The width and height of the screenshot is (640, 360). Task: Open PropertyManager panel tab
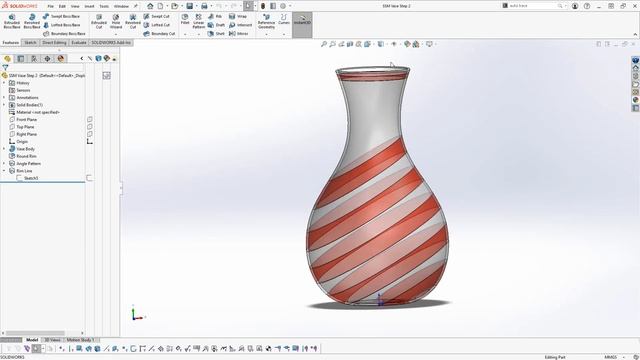pos(21,59)
